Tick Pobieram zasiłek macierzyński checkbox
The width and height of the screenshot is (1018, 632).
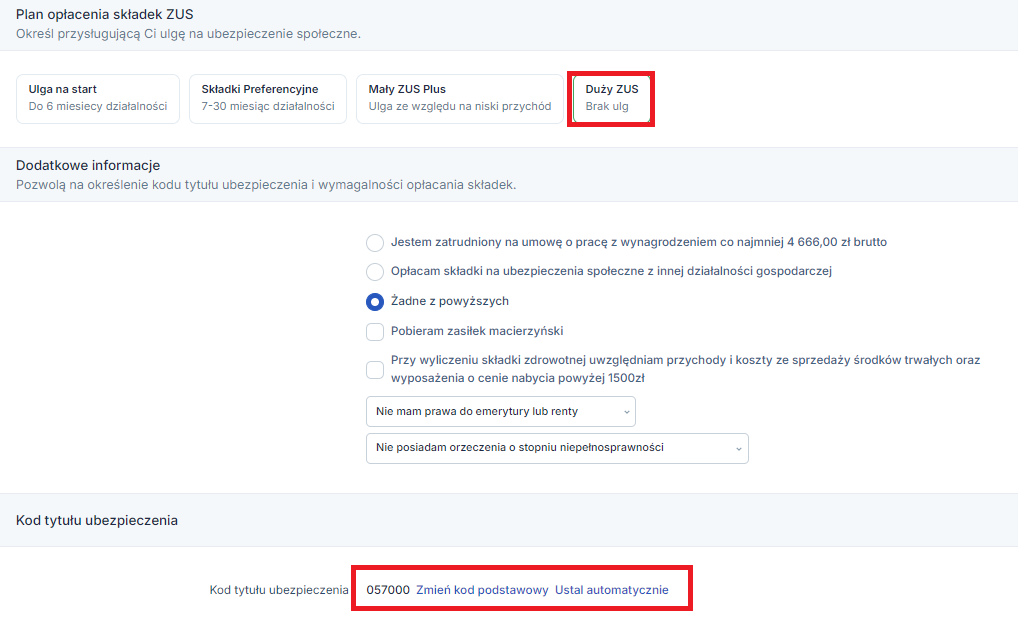(375, 332)
